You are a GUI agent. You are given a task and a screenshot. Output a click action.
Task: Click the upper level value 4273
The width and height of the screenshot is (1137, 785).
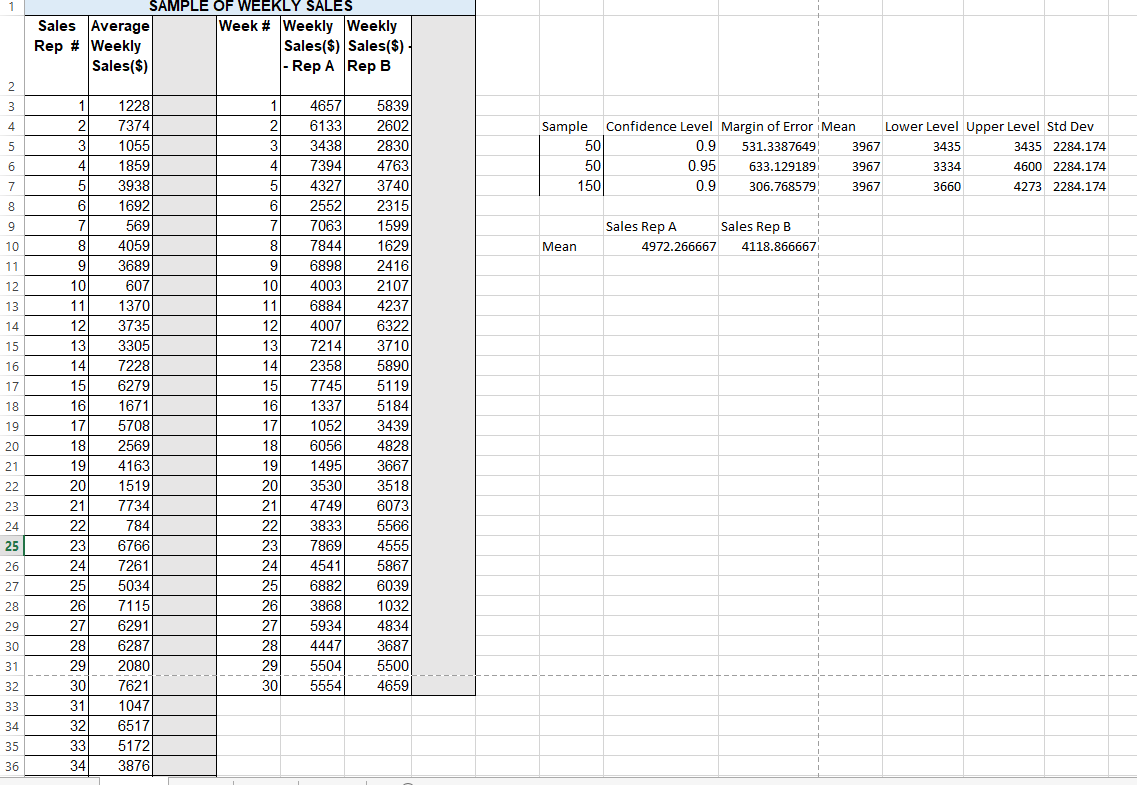coord(1004,186)
